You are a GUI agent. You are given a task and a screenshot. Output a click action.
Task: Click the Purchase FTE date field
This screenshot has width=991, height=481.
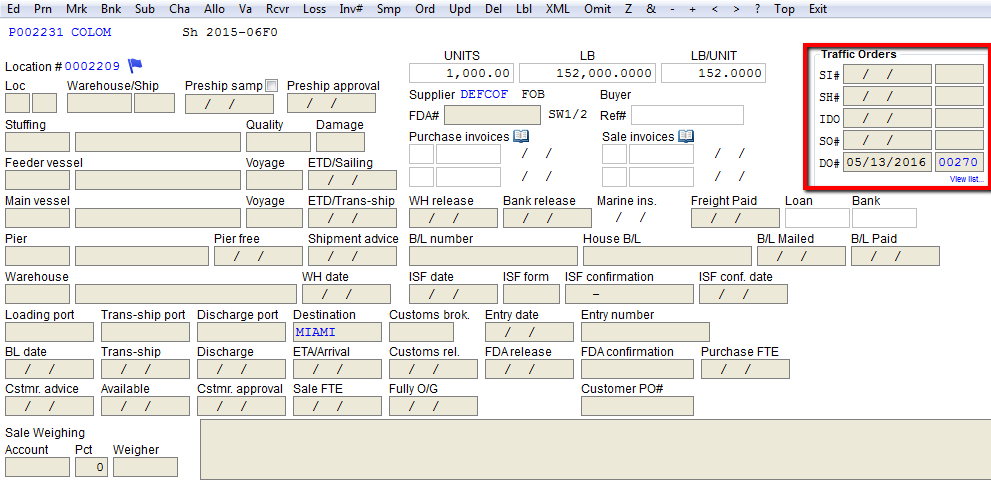745,368
